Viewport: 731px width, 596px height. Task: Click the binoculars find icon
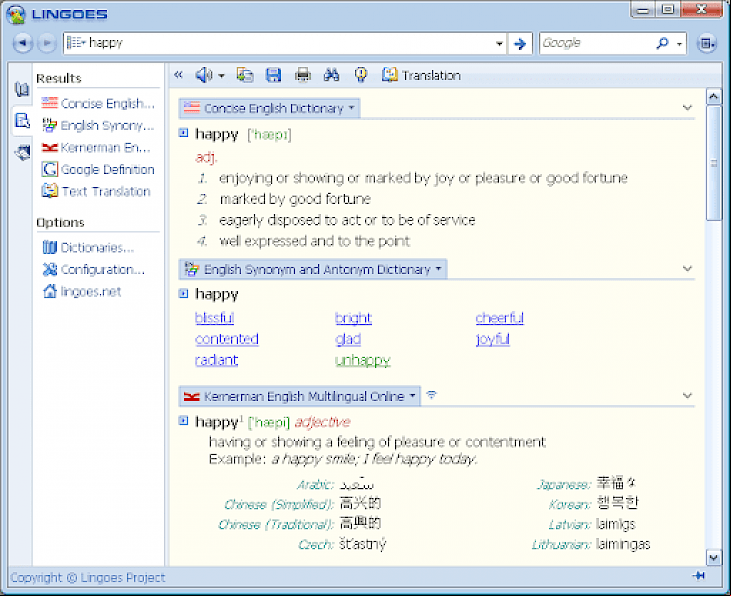(331, 75)
